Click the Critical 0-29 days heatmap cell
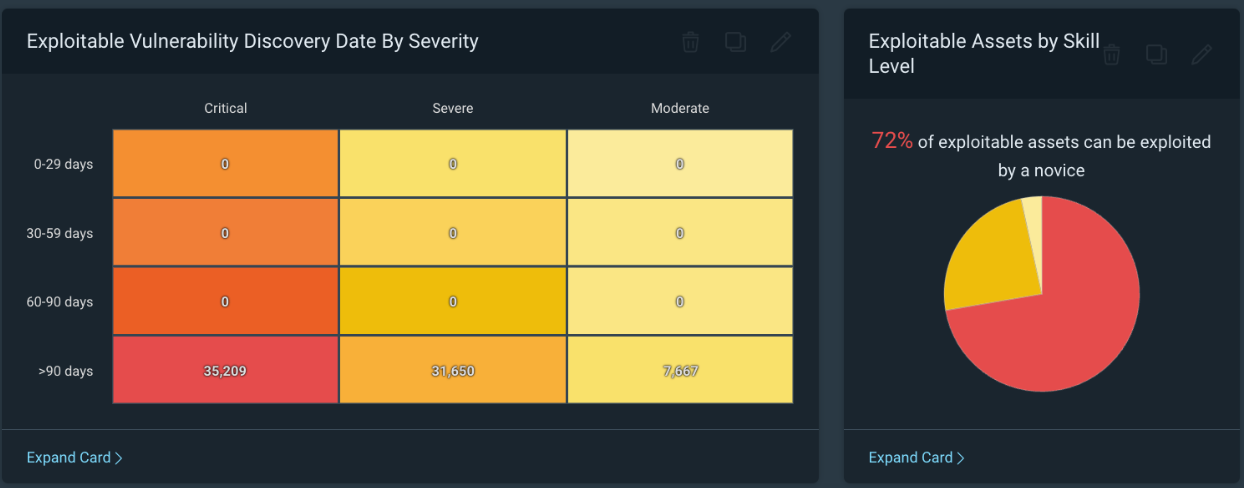The image size is (1244, 492). coord(225,164)
